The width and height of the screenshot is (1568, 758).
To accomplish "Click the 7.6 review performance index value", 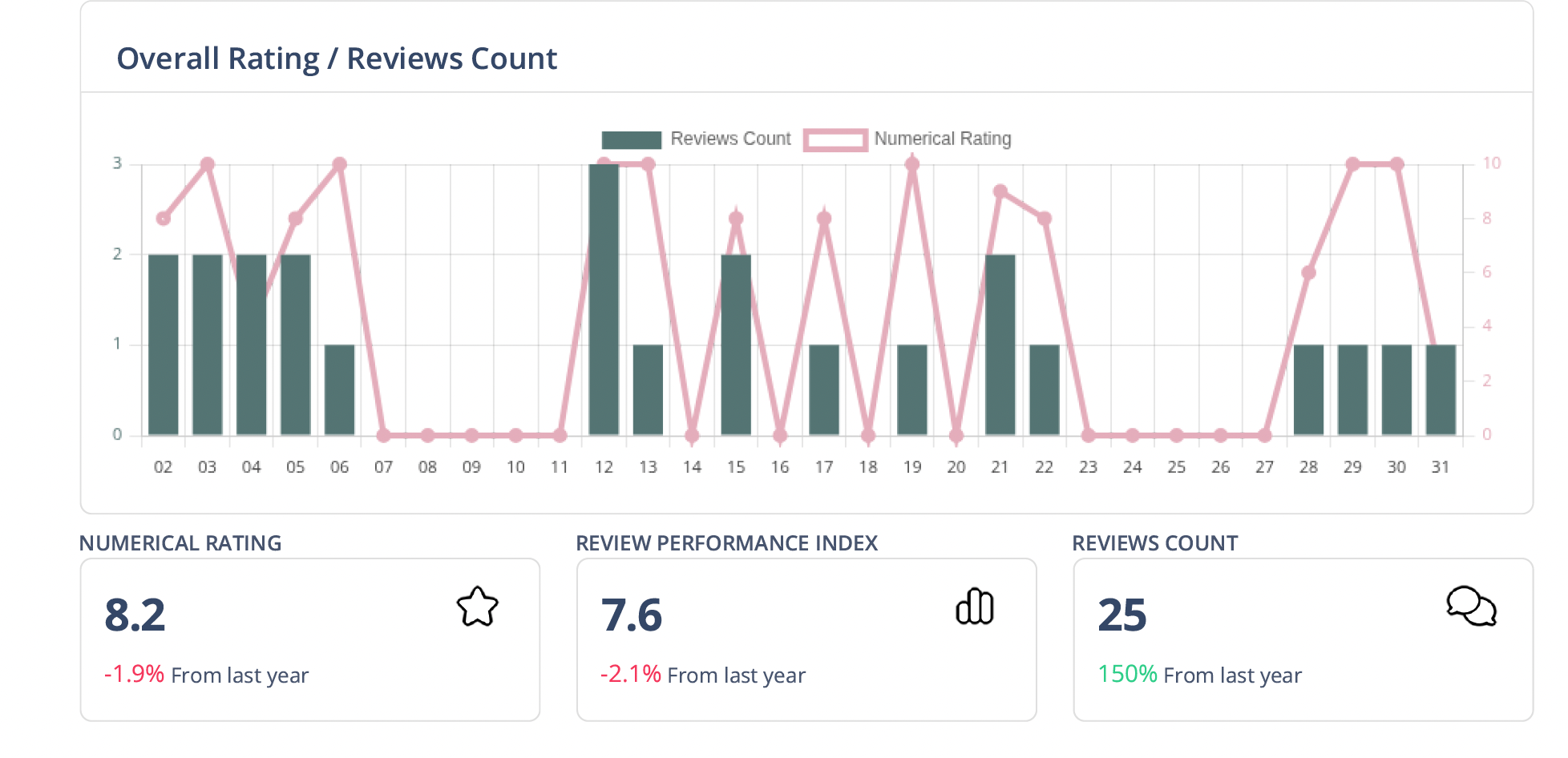I will click(x=632, y=615).
